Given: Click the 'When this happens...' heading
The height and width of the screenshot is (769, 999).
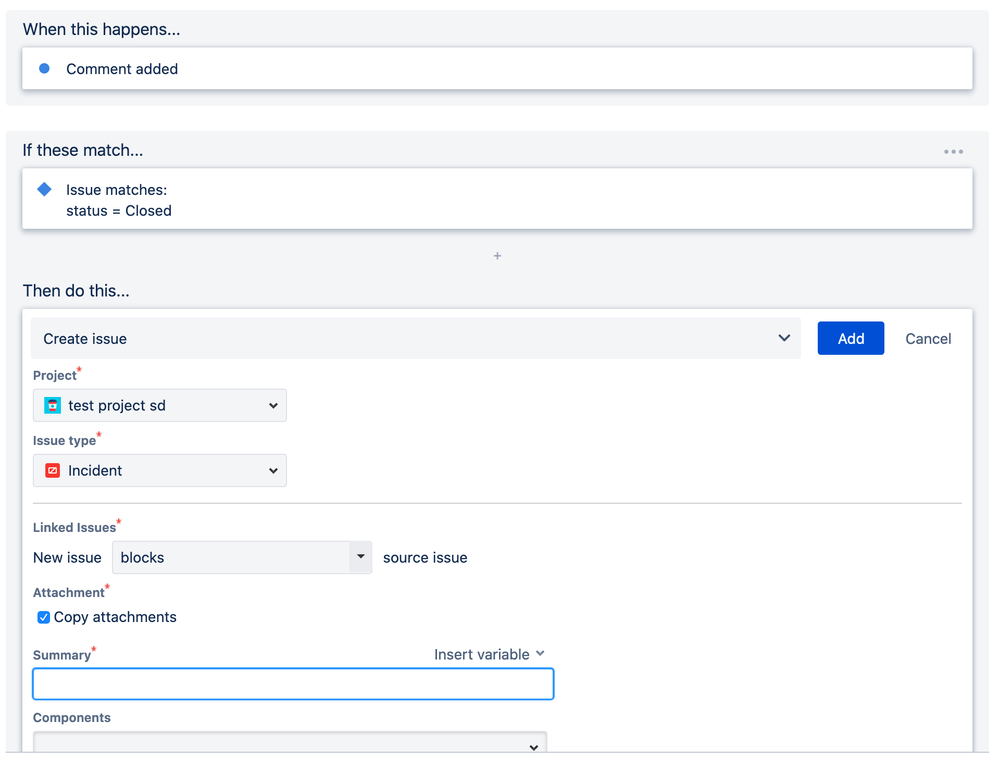Looking at the screenshot, I should [101, 29].
